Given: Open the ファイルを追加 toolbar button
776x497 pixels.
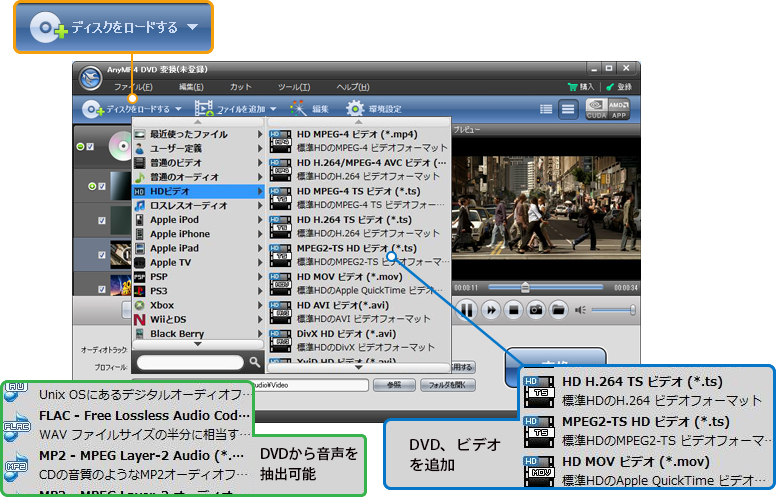Looking at the screenshot, I should coord(235,109).
